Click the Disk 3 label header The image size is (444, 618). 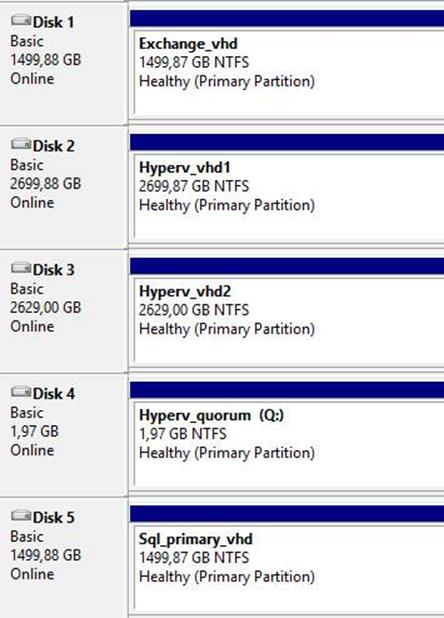54,270
